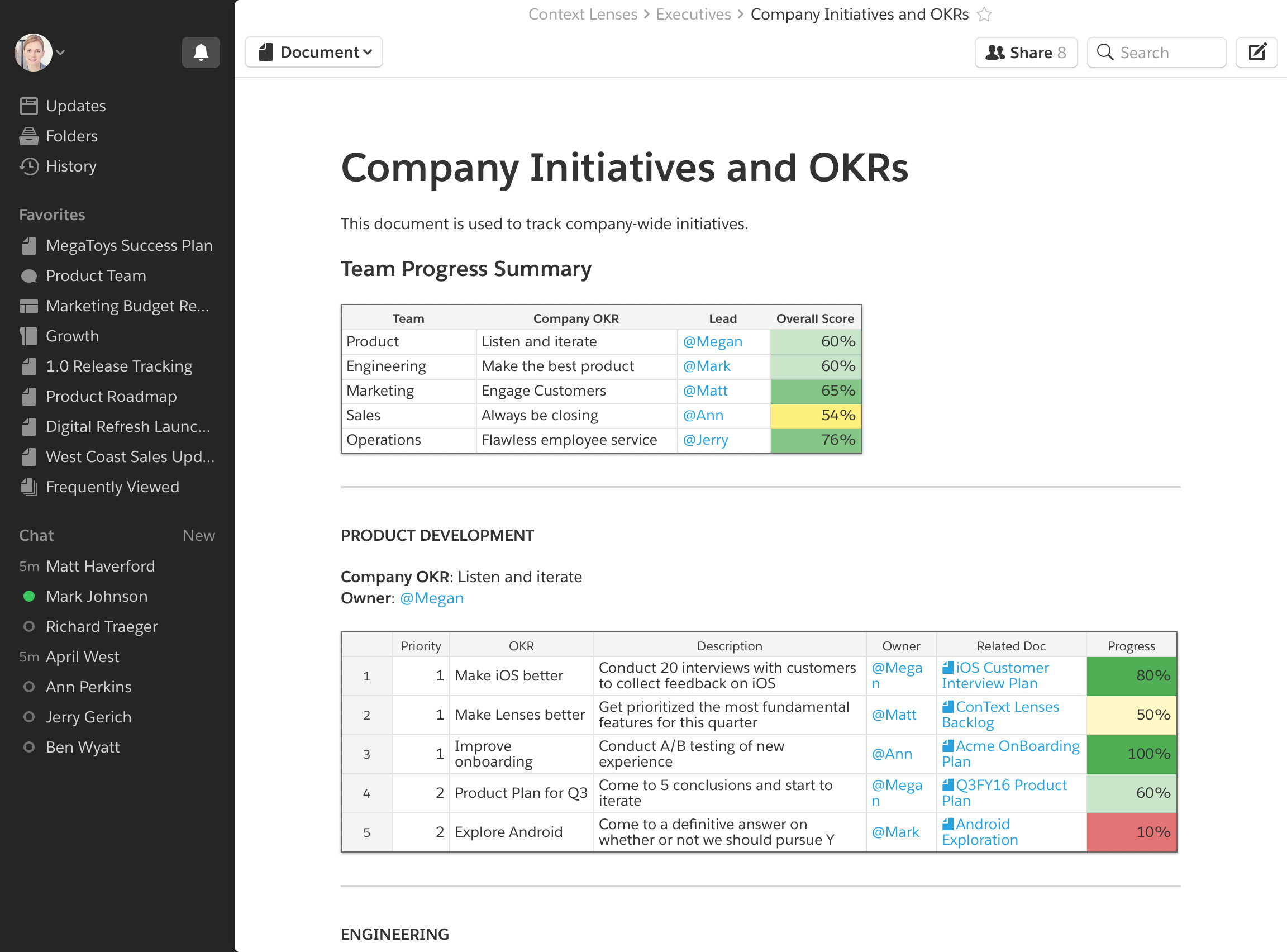
Task: Click the compose new document icon
Action: coord(1256,53)
